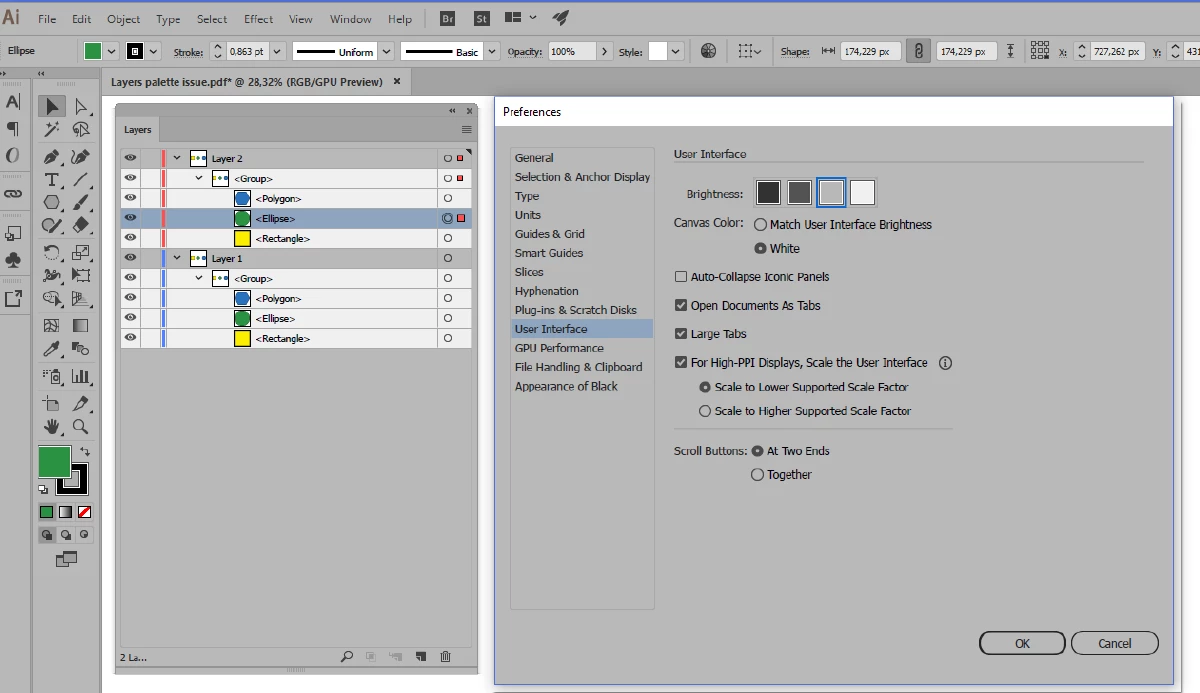Select the Type tool
1200x693 pixels.
point(52,180)
